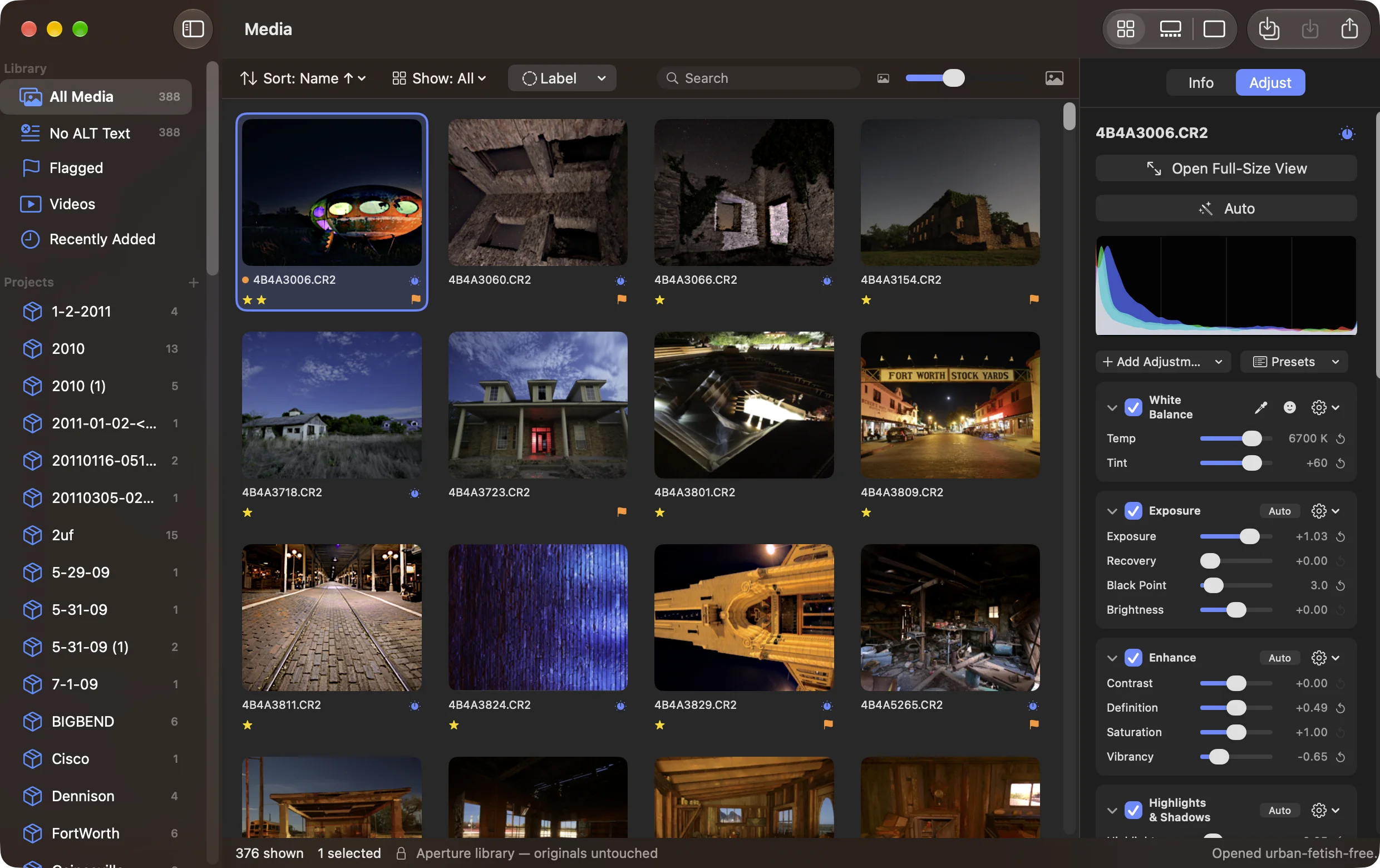Disable the Highlights & Shadows checkbox
Image resolution: width=1380 pixels, height=868 pixels.
coord(1133,810)
